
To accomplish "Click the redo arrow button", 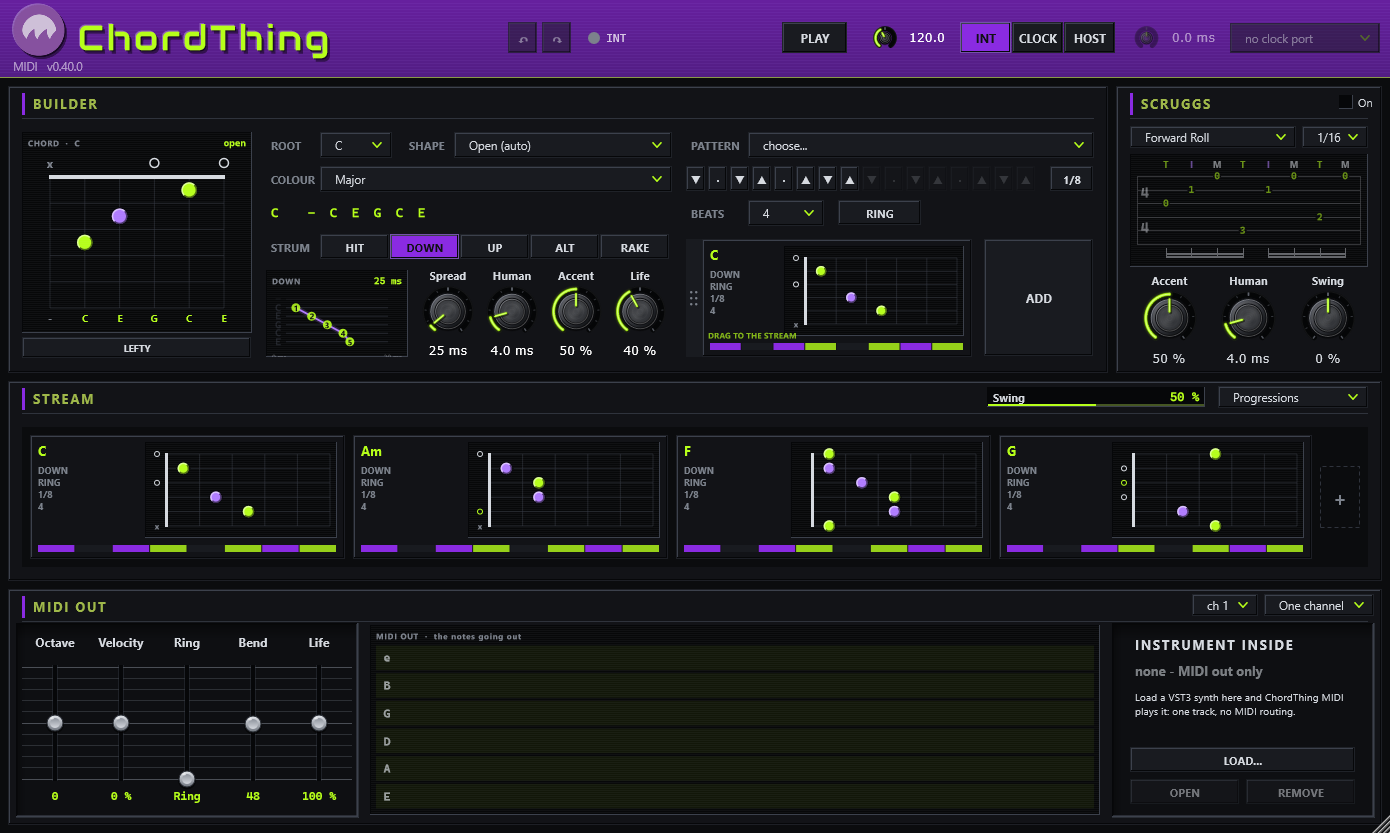I will pos(557,38).
